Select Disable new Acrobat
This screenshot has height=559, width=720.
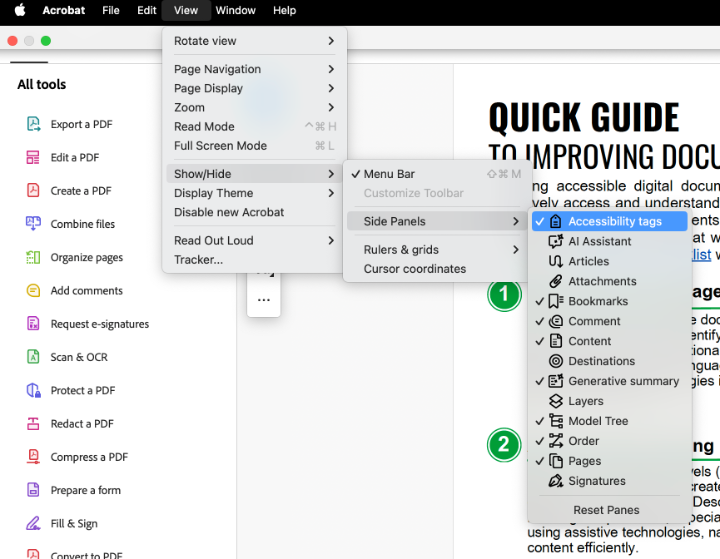tap(254, 212)
